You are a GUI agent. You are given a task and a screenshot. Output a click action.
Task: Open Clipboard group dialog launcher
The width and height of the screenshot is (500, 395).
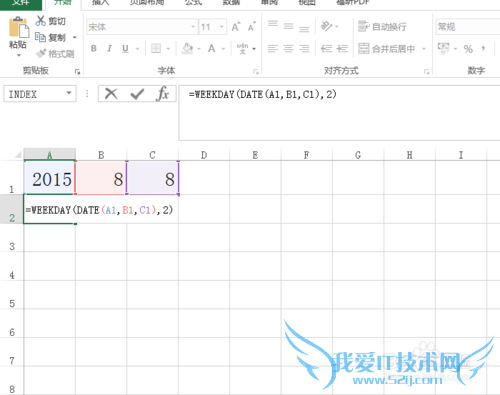point(77,71)
